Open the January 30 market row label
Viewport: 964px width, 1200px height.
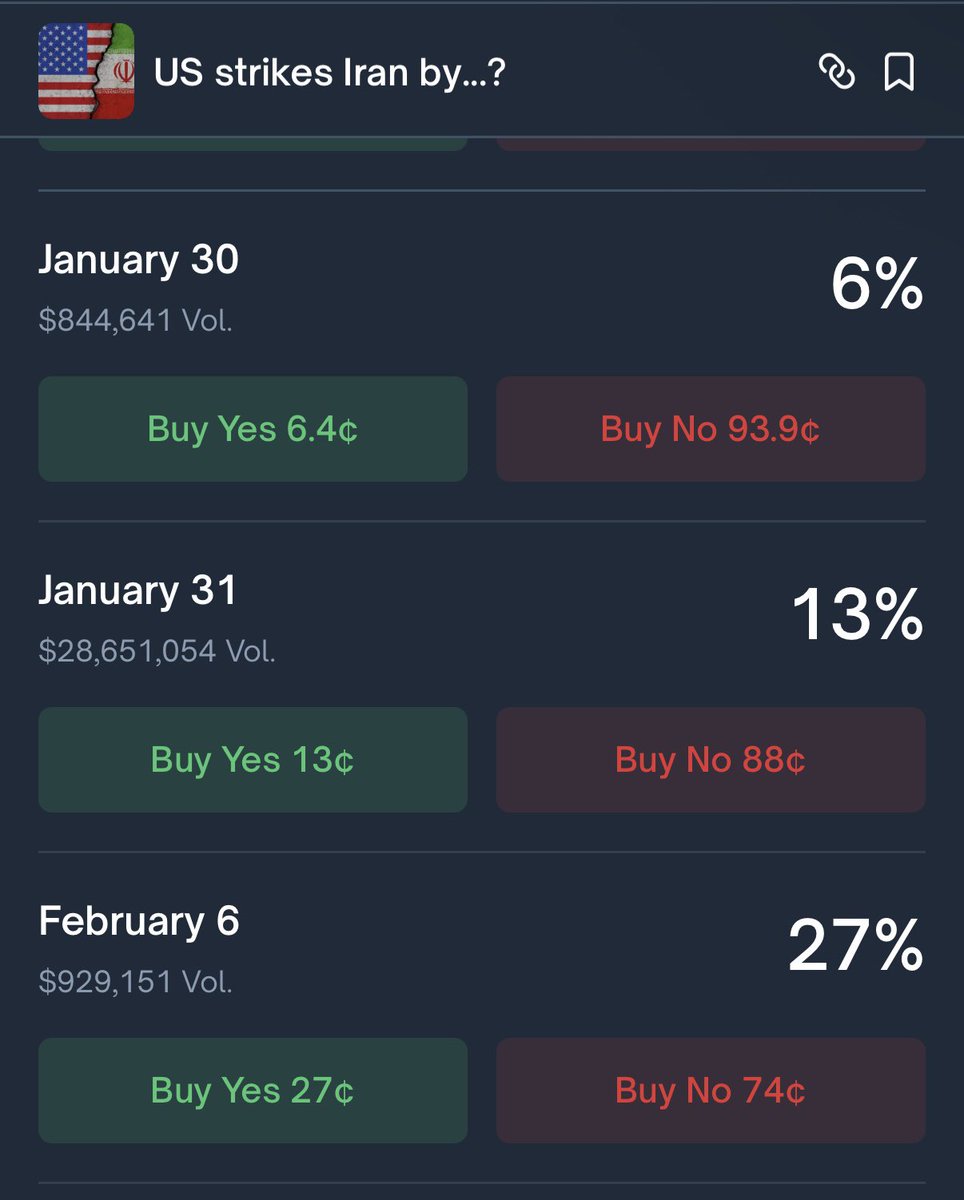(x=139, y=260)
